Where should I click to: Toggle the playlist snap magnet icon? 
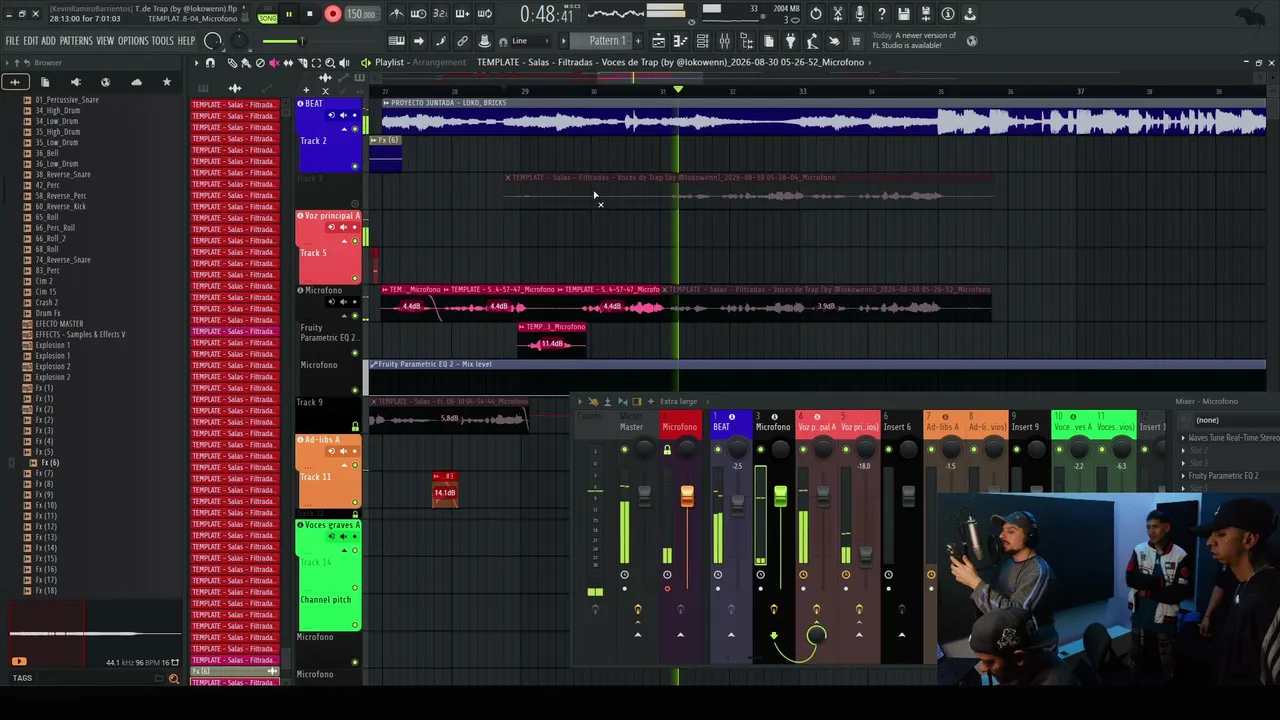tap(210, 63)
